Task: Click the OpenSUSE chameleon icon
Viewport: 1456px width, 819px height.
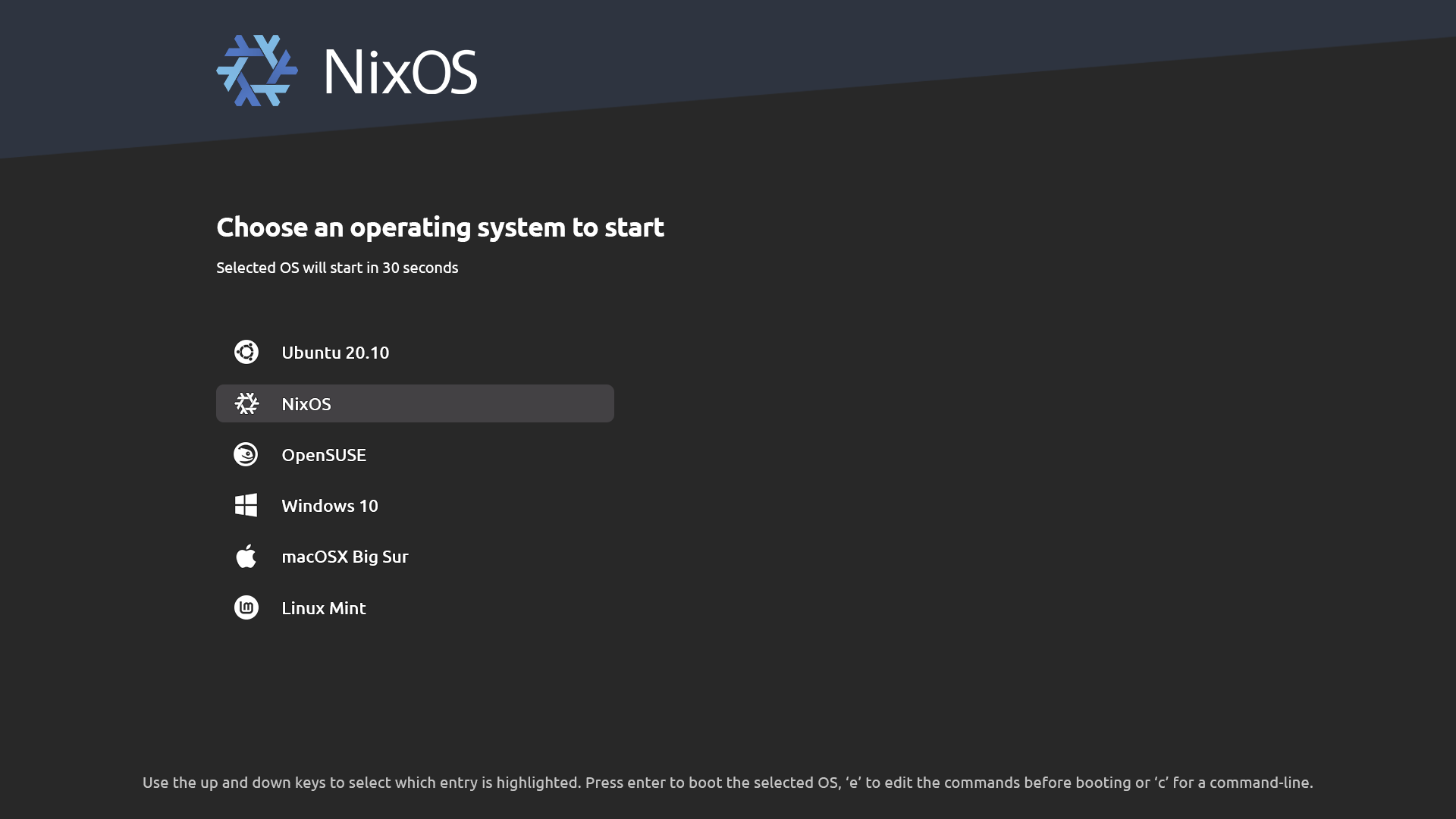Action: [x=246, y=454]
